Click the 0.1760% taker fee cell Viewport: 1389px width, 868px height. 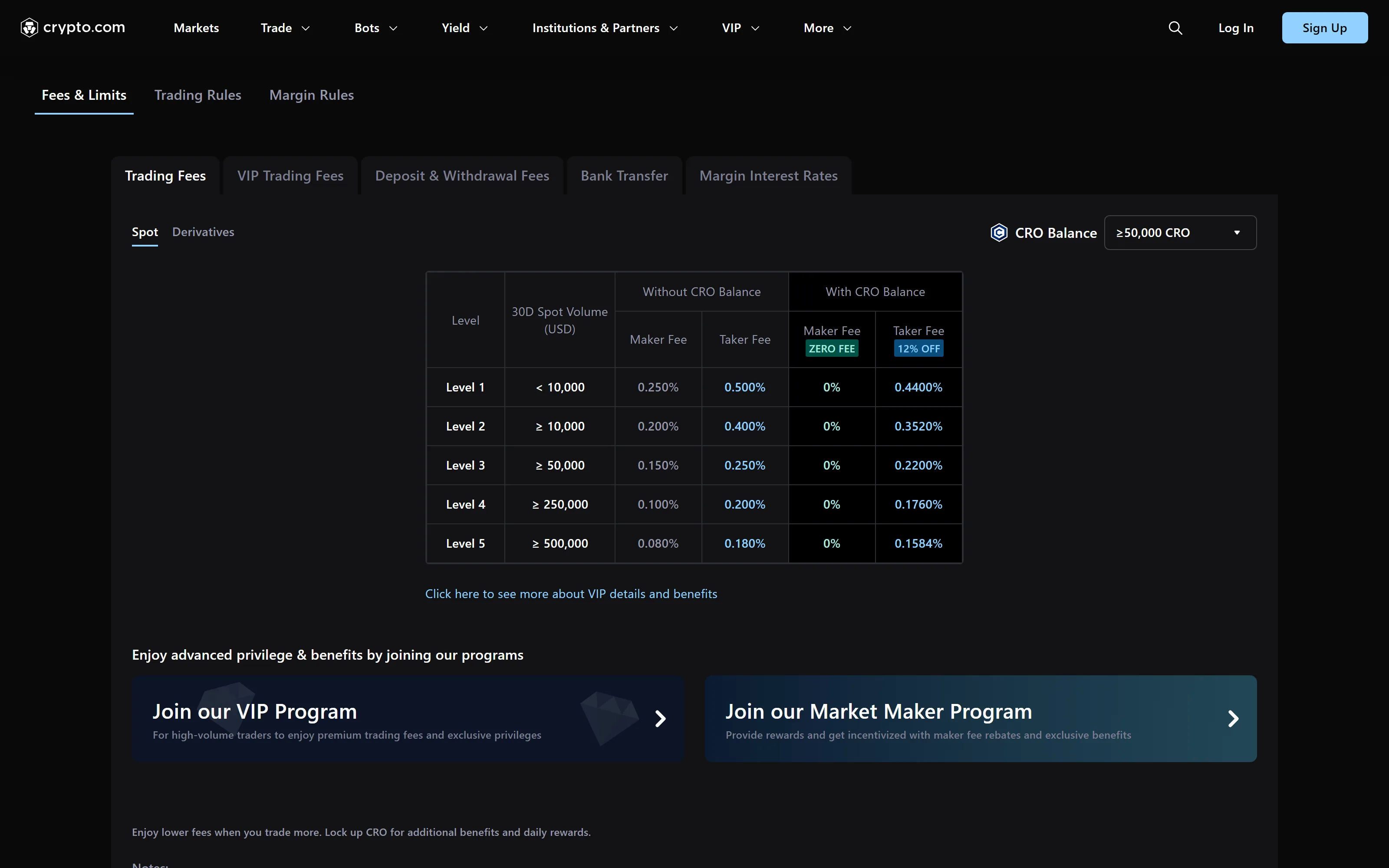[918, 505]
